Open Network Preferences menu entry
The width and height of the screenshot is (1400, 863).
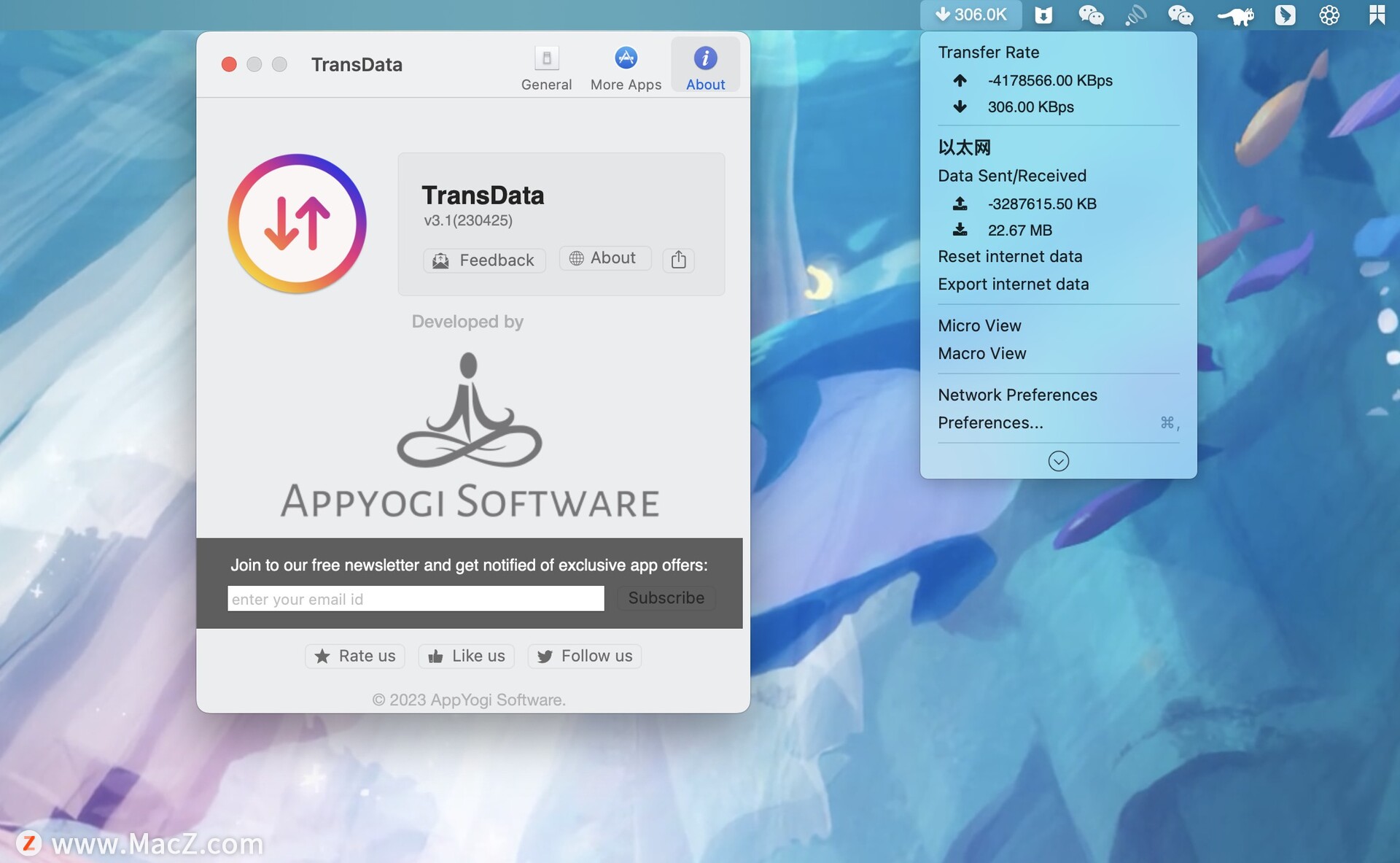[1017, 395]
